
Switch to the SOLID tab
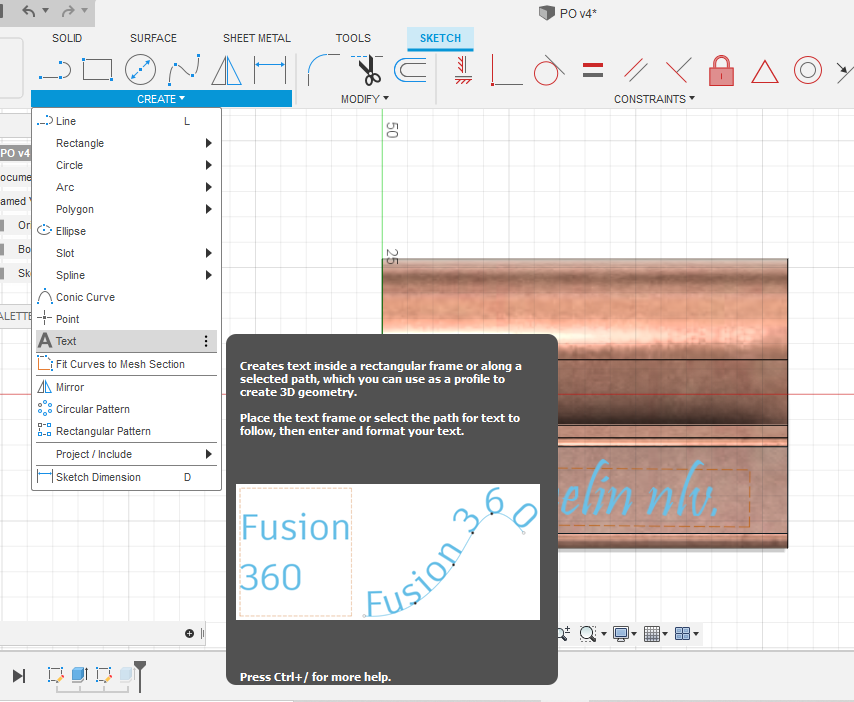[67, 38]
